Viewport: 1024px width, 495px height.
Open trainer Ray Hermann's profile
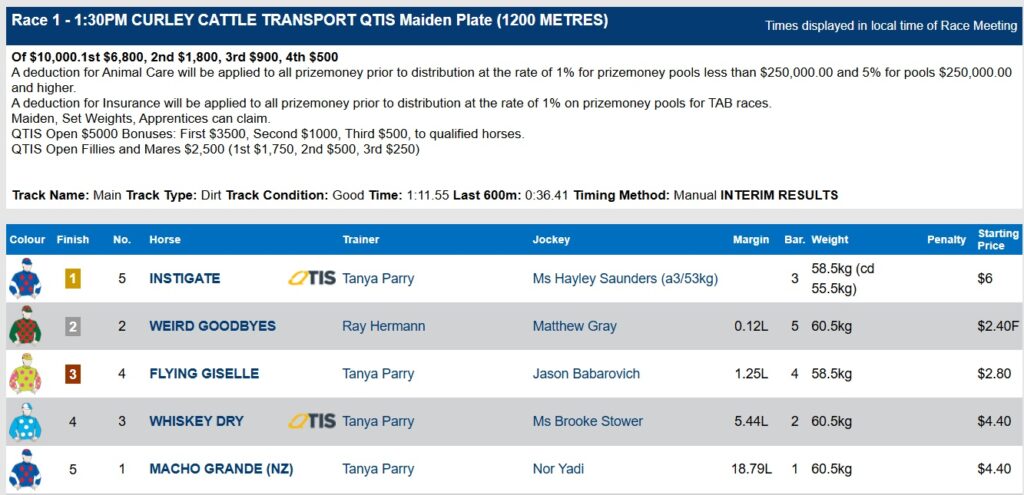[x=383, y=326]
